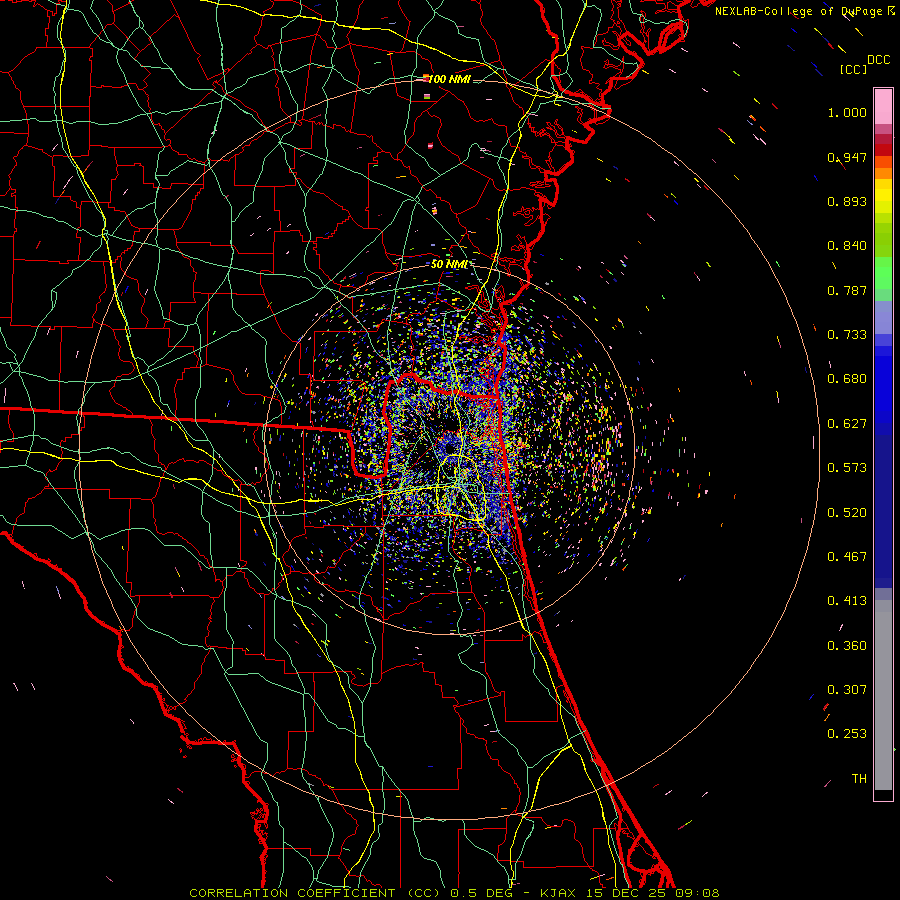Click the 0.787 legend value
Image resolution: width=900 pixels, height=900 pixels.
click(847, 290)
